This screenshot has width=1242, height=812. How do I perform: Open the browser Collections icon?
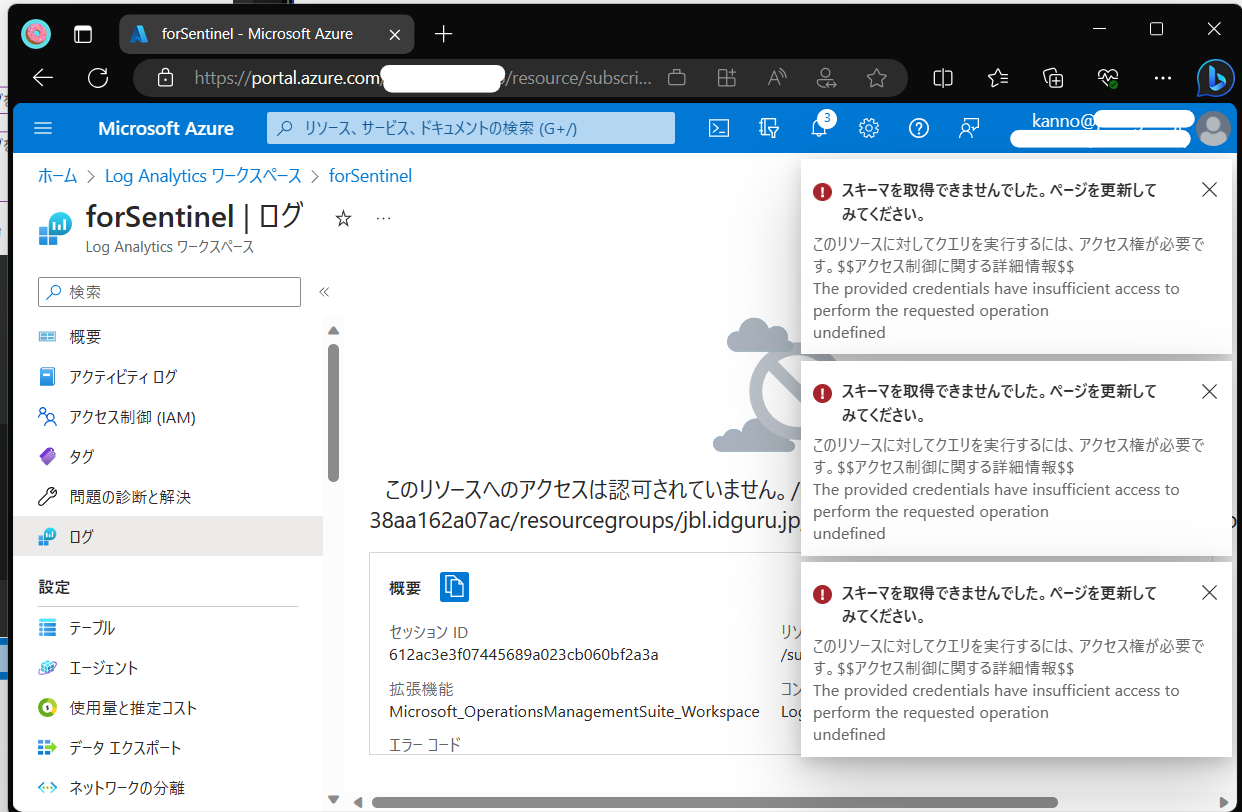tap(1052, 78)
